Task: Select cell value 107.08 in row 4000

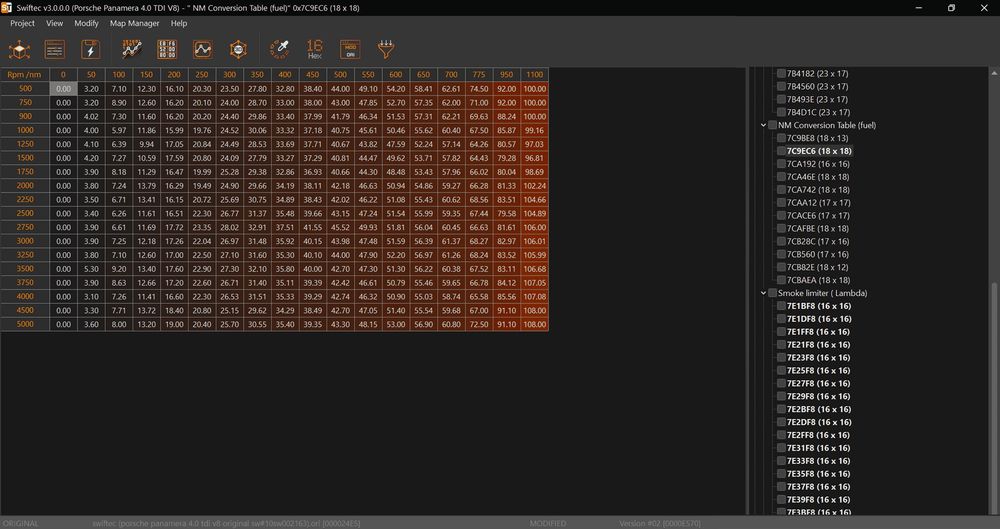Action: click(x=534, y=297)
